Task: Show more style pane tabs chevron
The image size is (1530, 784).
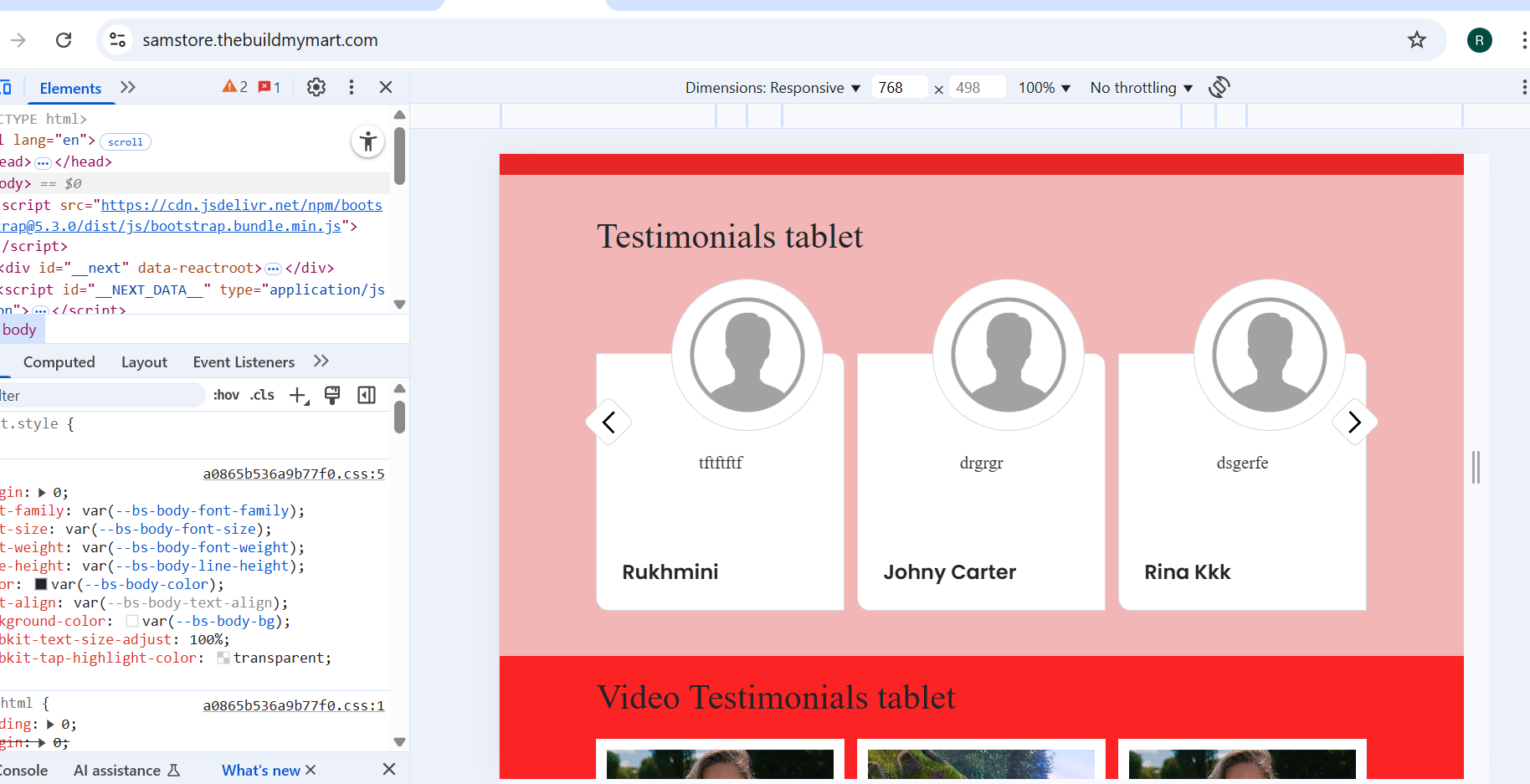Action: [x=321, y=361]
